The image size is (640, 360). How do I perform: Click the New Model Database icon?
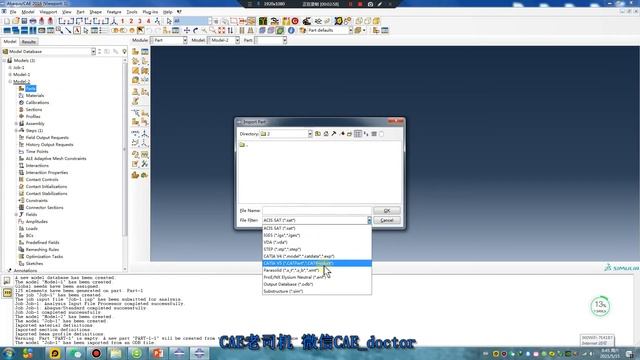(7, 21)
